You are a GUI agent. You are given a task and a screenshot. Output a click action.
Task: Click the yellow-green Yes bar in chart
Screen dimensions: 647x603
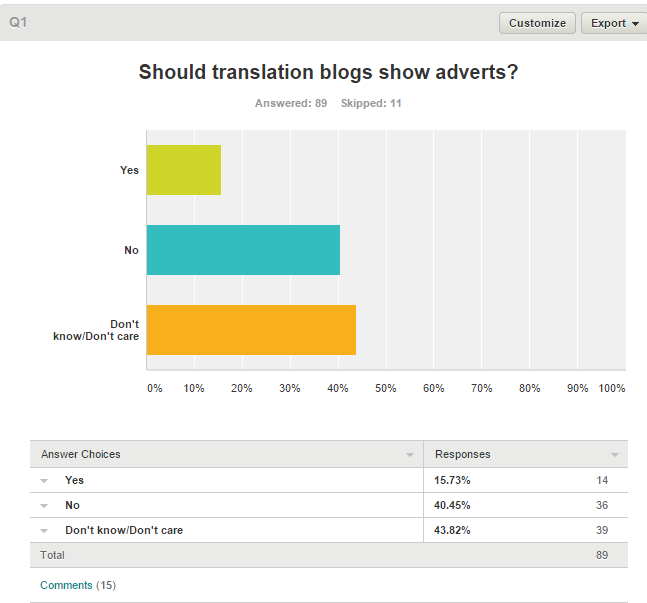184,170
